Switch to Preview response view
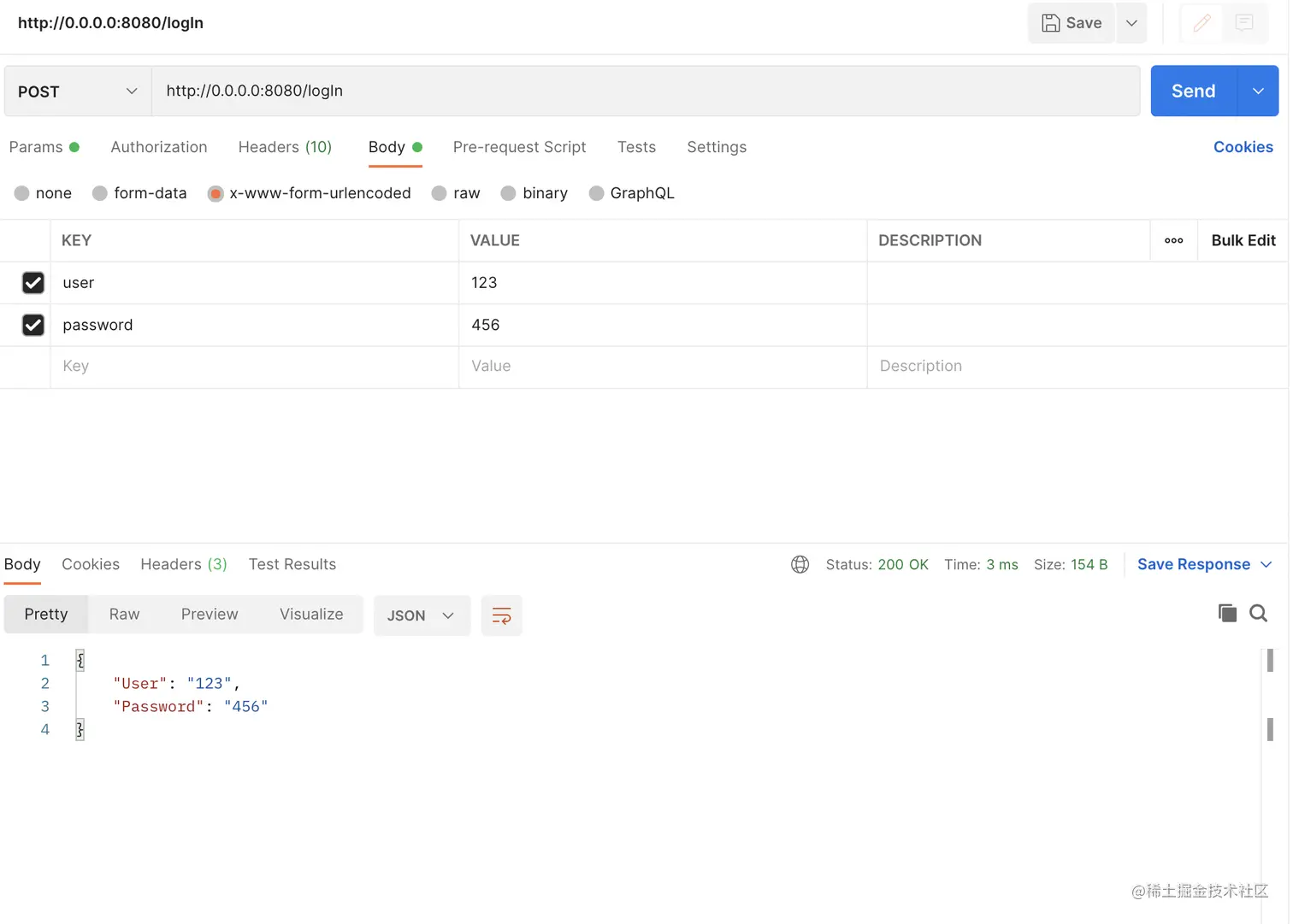Viewport: 1293px width, 924px height. point(210,615)
